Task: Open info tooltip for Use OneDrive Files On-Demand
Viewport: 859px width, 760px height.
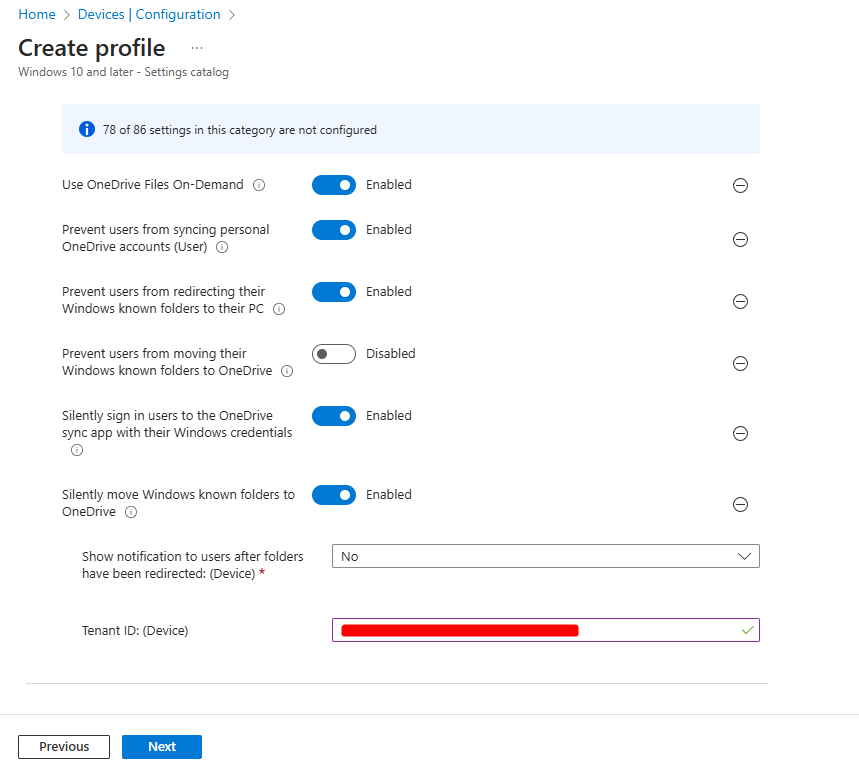Action: click(x=259, y=185)
